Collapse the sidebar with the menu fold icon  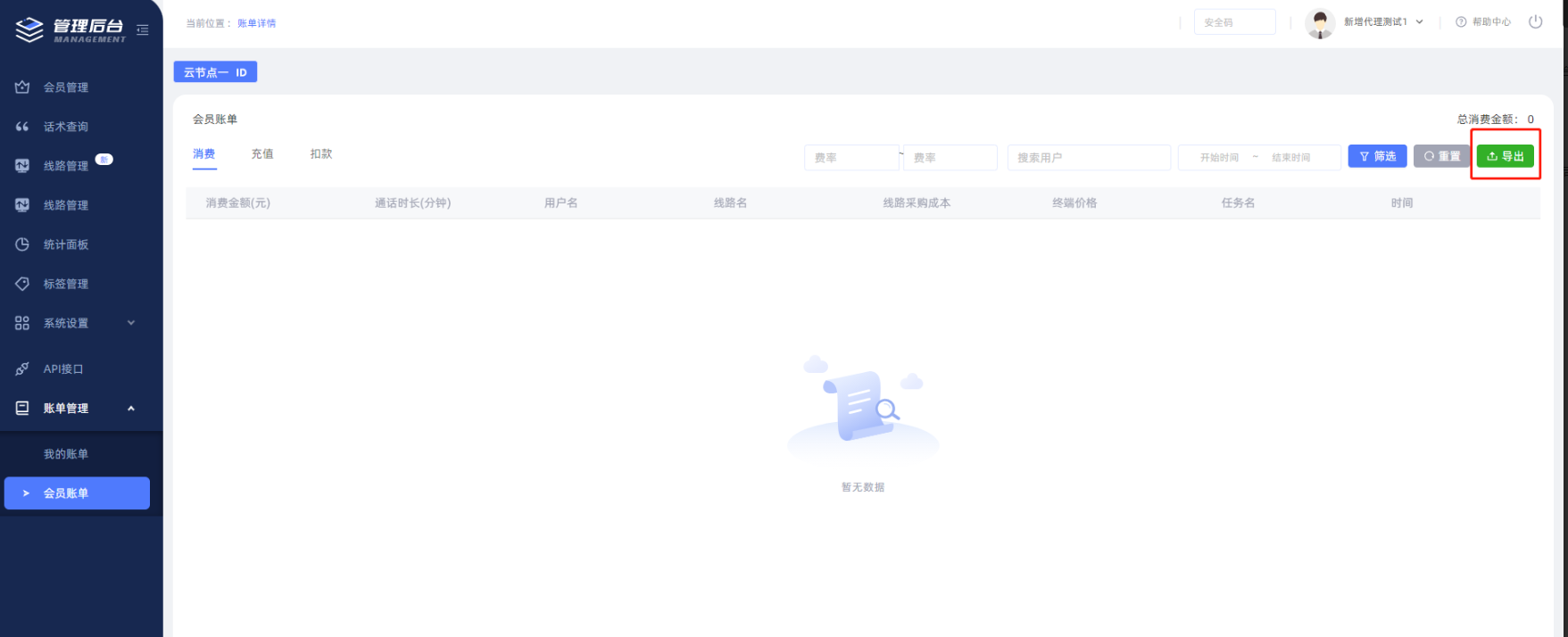click(x=143, y=30)
